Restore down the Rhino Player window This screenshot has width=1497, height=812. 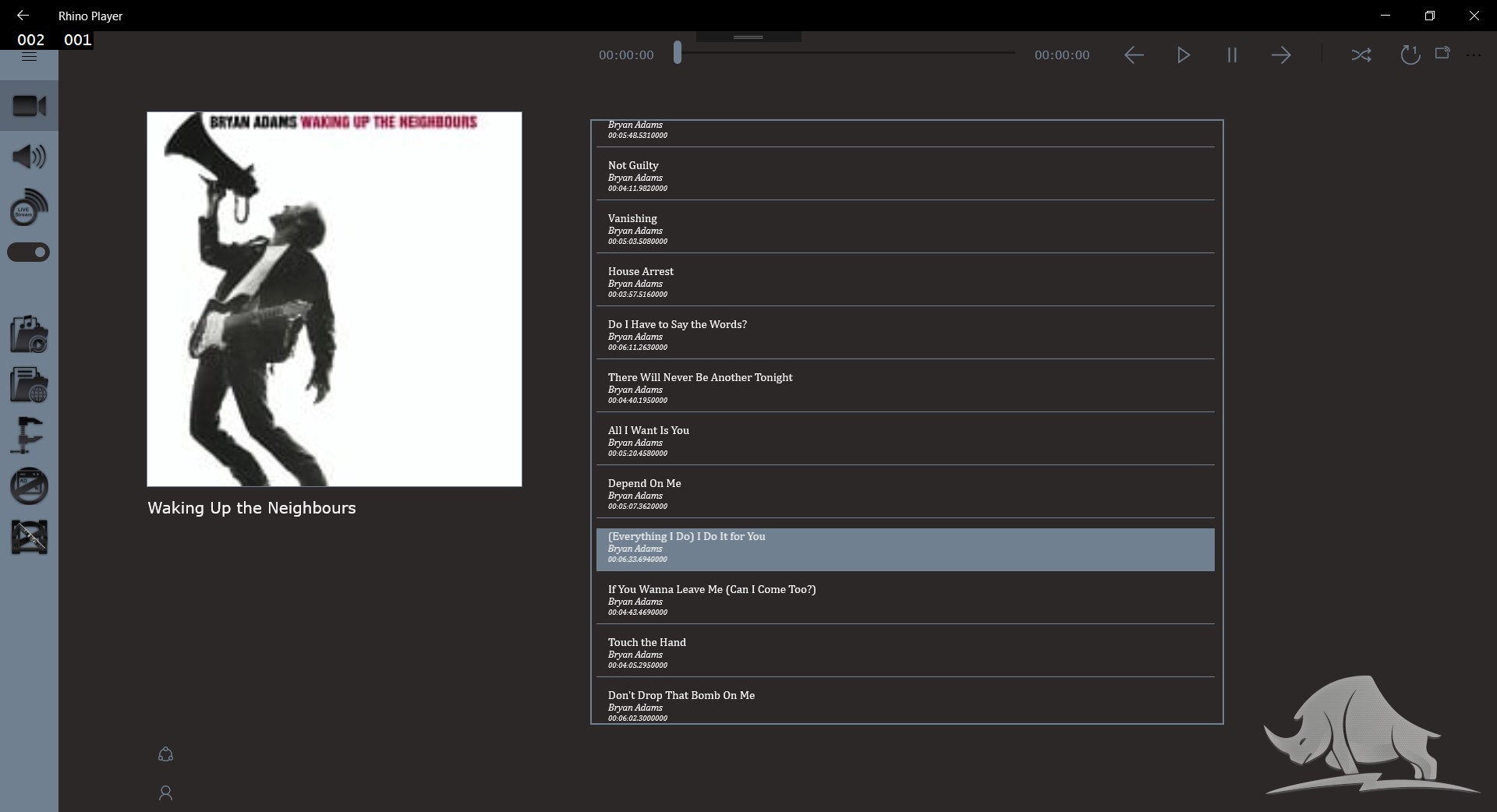tap(1430, 16)
